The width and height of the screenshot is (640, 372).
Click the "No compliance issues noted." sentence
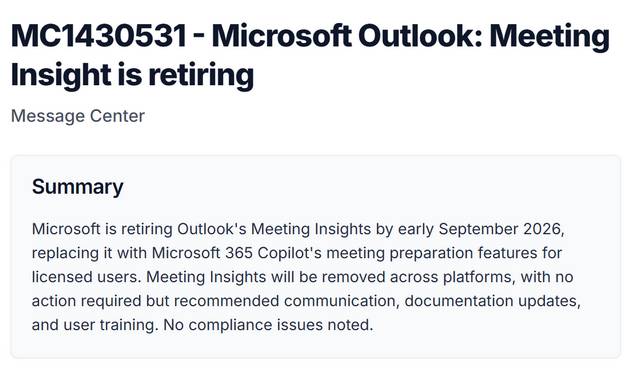268,325
